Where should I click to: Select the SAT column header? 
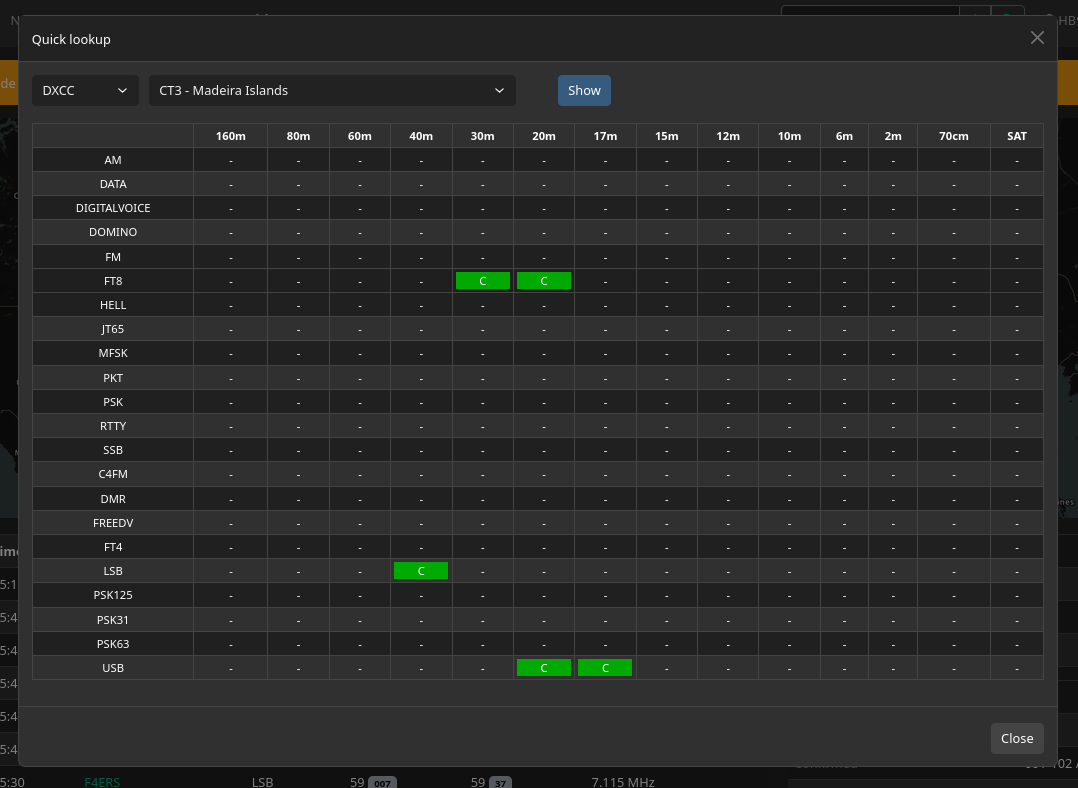(1016, 135)
